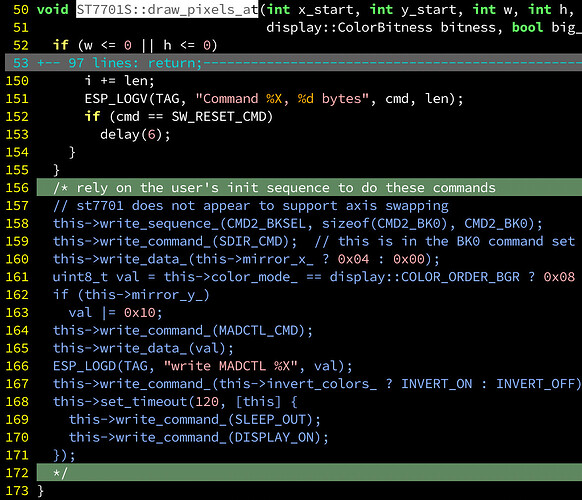Click 'uint8_t val' on line 161

pos(96,277)
